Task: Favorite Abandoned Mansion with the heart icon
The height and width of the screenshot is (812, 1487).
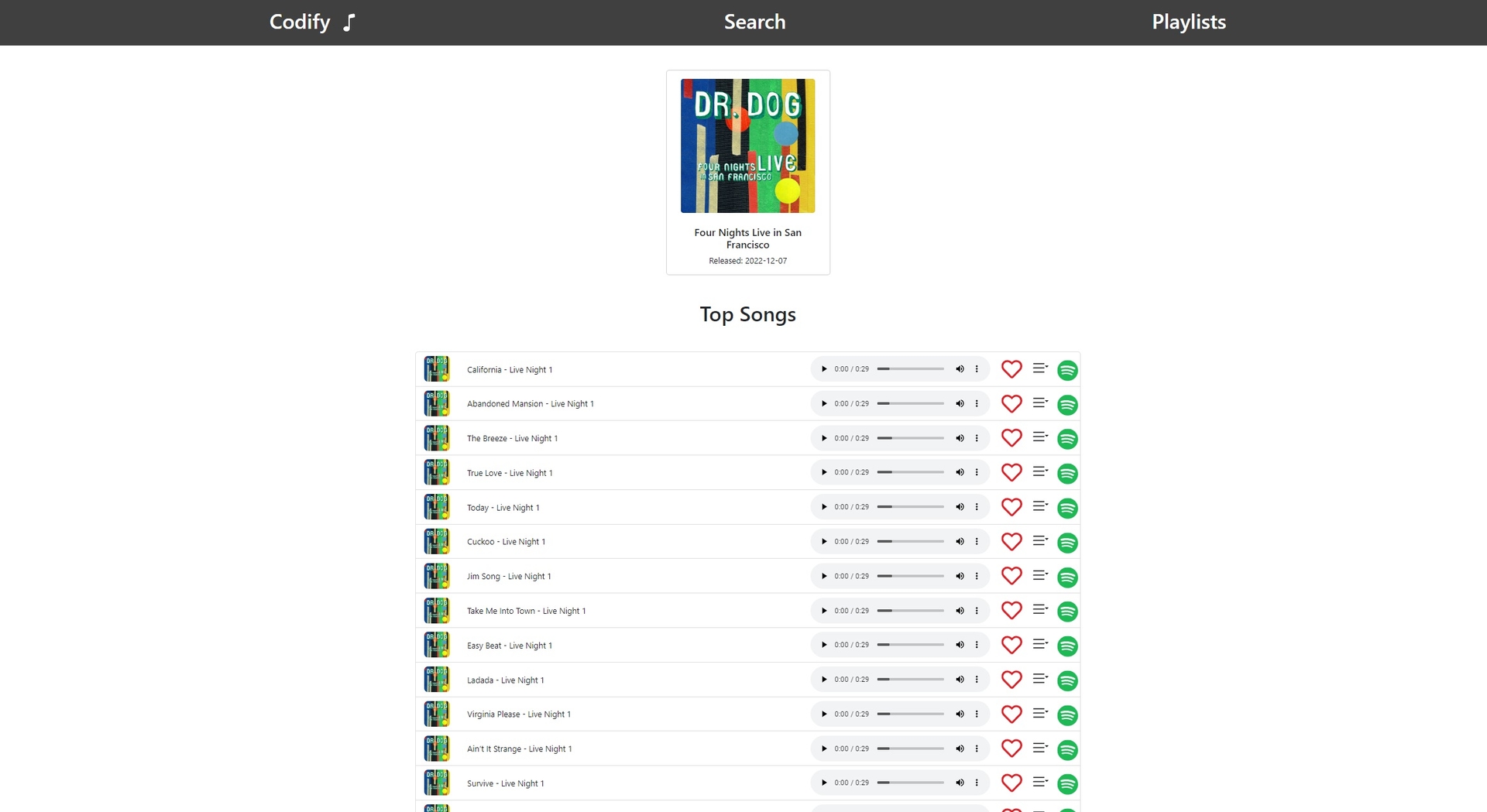Action: [x=1011, y=403]
